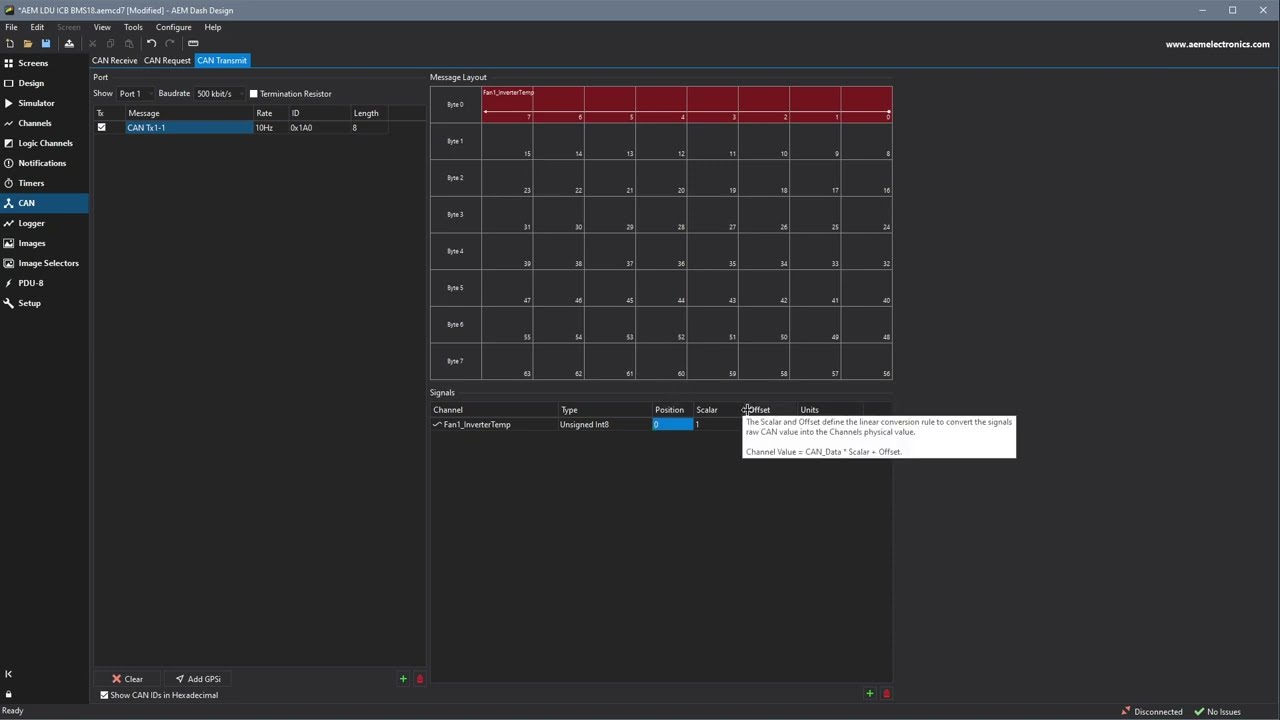Click bit 15 cell in message layout

coord(507,141)
